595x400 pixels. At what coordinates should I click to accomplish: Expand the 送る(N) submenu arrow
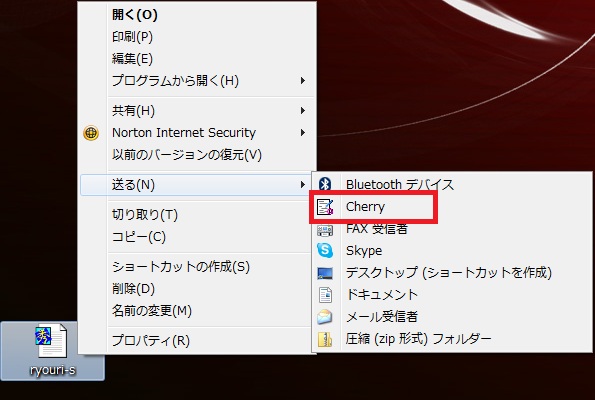tap(302, 185)
